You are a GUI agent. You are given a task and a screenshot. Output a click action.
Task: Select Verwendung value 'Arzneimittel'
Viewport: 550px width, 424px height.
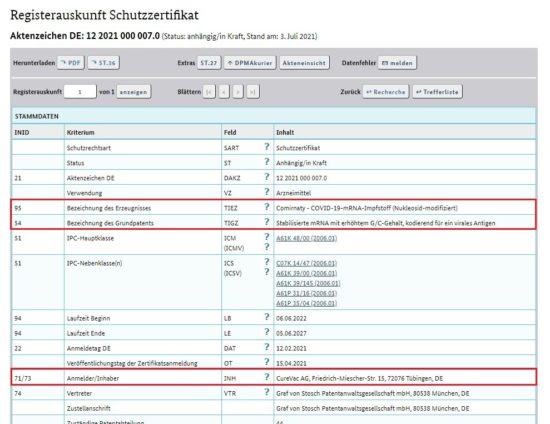pos(293,193)
